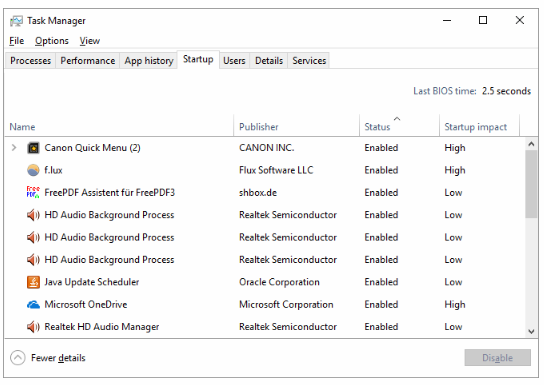Select the Canon Quick Menu (2) row
This screenshot has height=385, width=544.
[x=265, y=148]
